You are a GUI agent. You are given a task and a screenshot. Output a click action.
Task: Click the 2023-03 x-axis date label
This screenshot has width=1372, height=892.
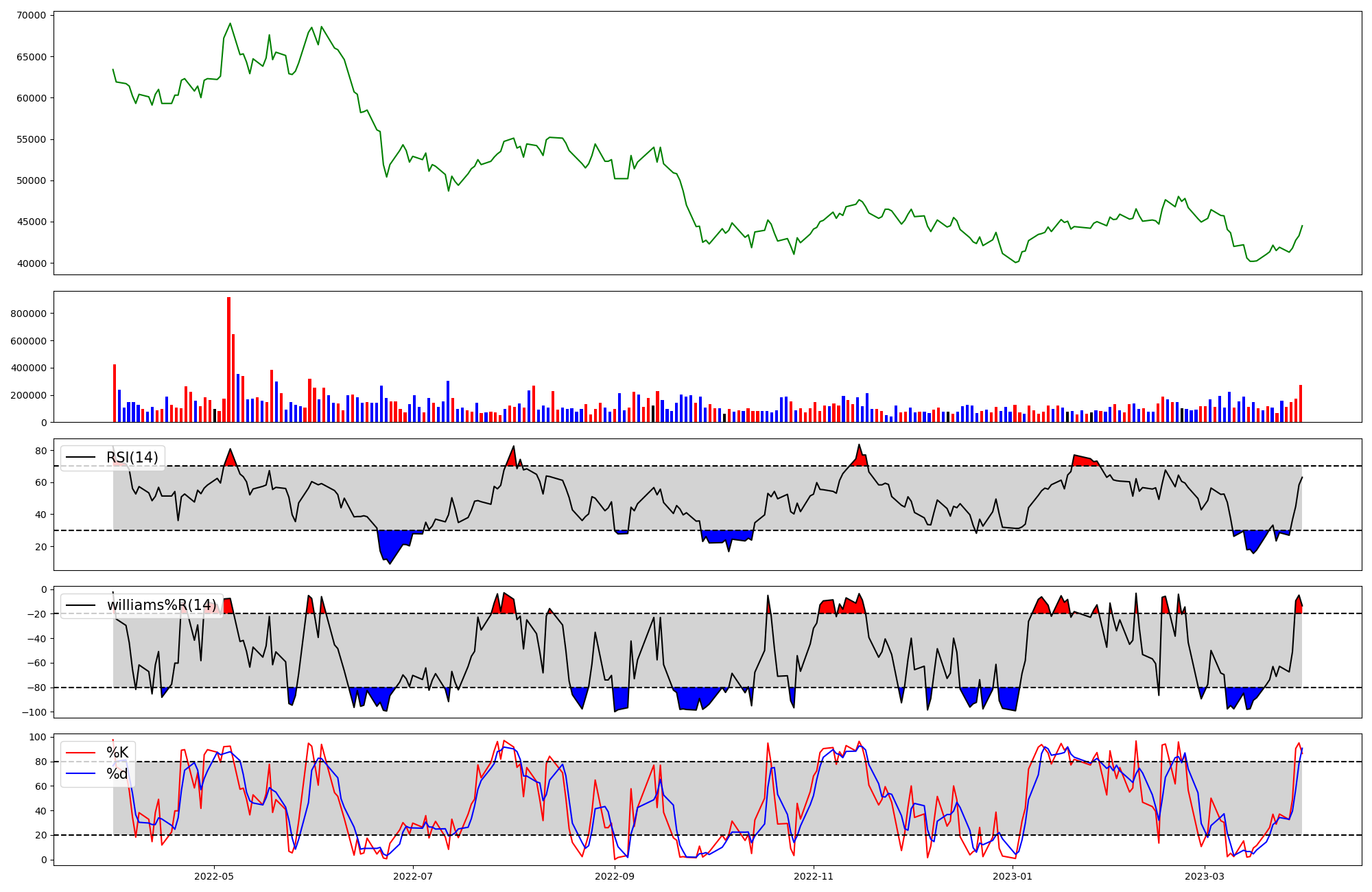pos(1205,876)
